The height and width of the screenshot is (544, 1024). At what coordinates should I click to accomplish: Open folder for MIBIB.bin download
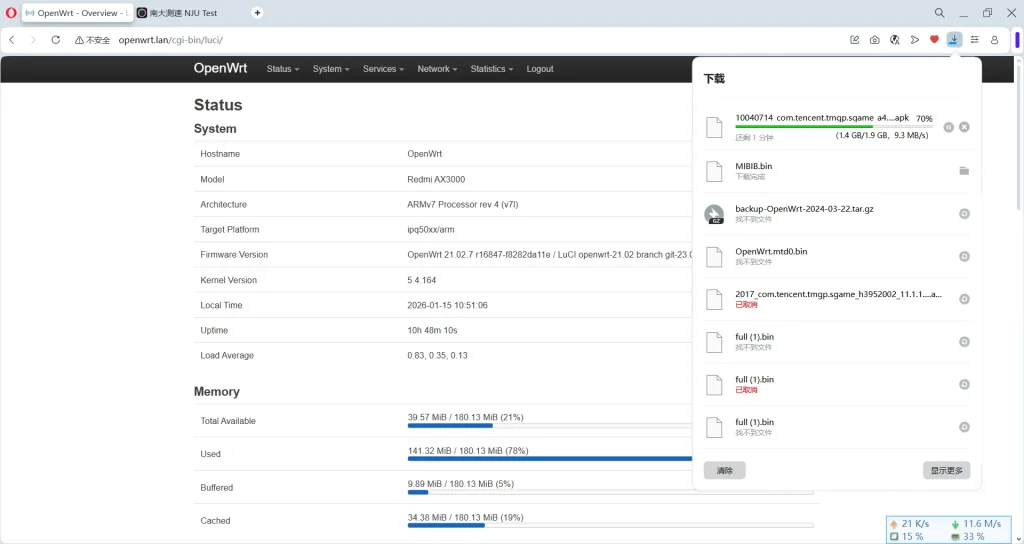coord(964,171)
